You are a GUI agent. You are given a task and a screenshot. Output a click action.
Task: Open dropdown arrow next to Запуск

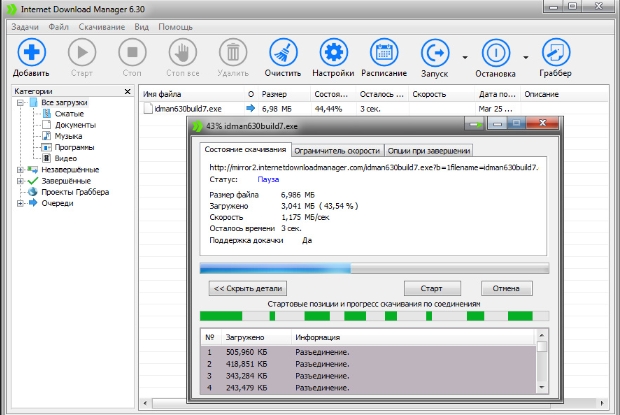pyautogui.click(x=464, y=58)
